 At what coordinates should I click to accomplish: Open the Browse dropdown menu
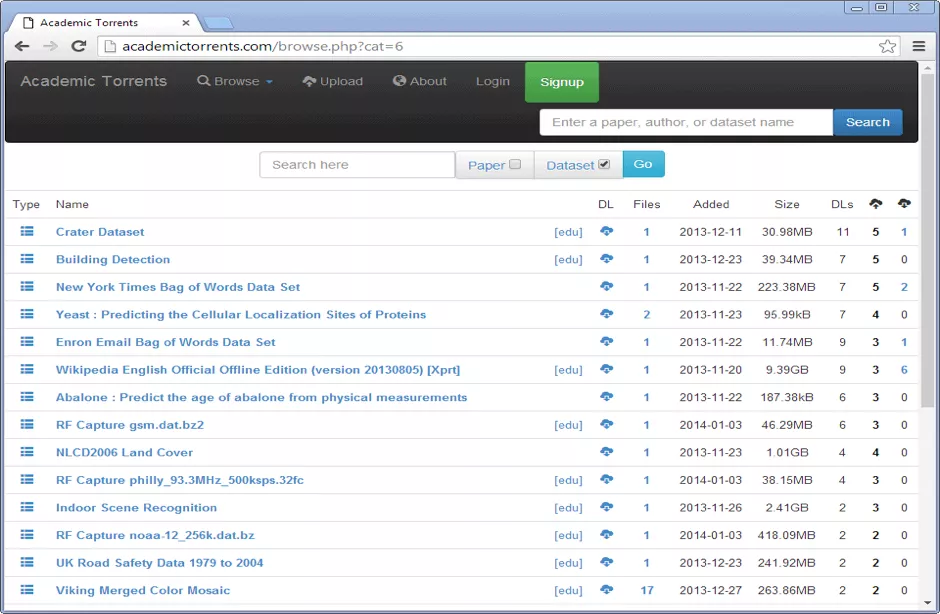pyautogui.click(x=234, y=81)
